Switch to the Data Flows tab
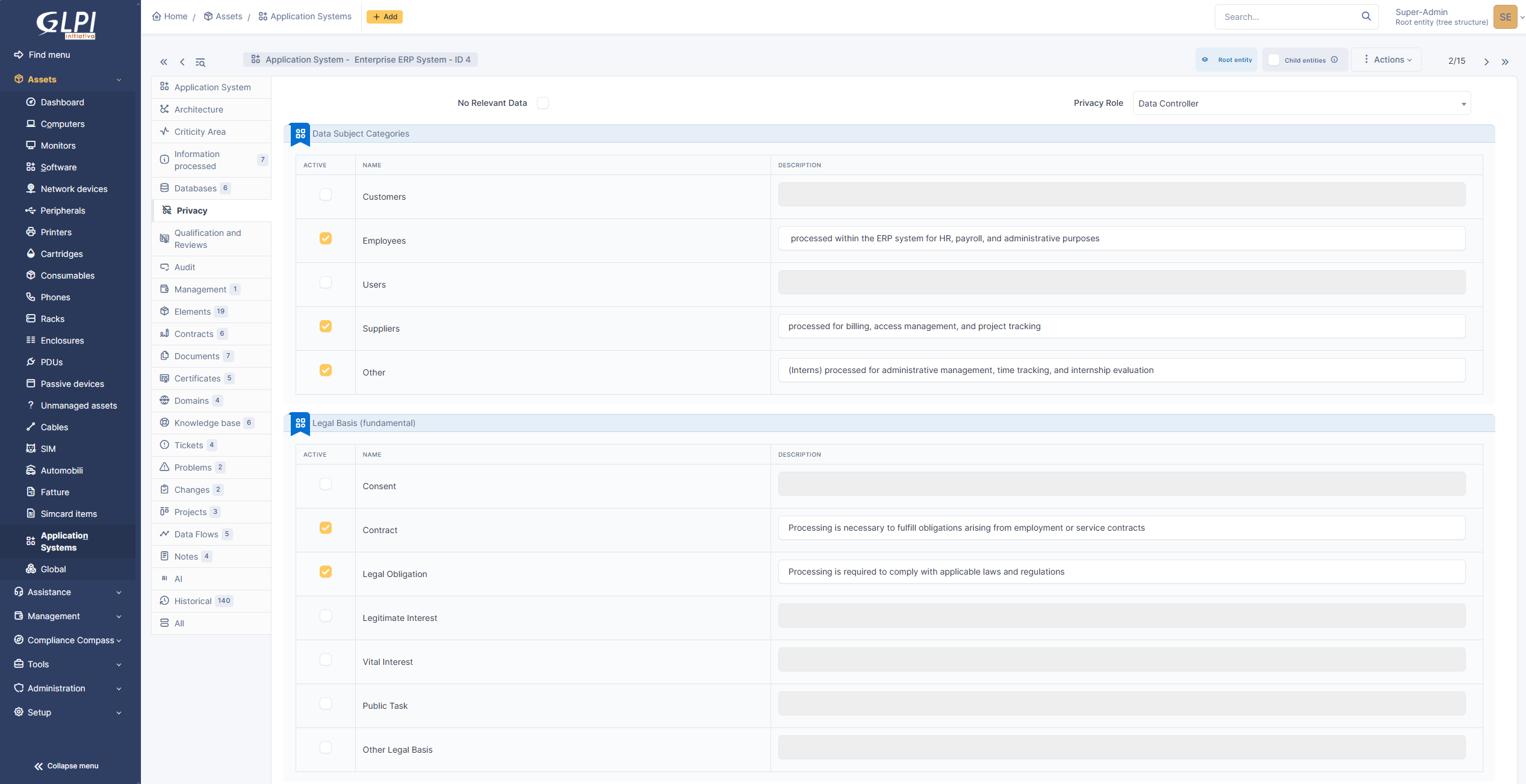 [x=211, y=534]
